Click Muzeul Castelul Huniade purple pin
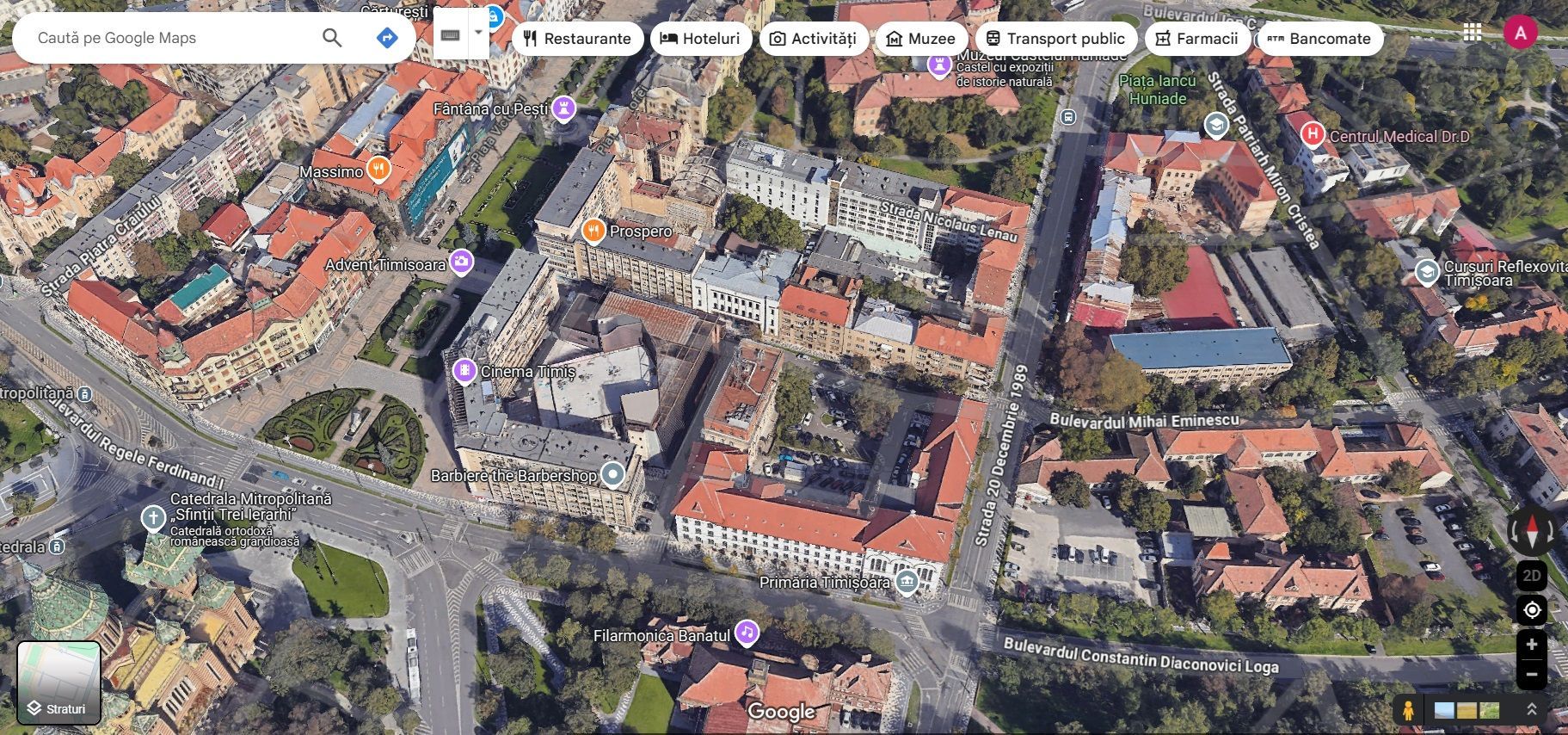The image size is (1568, 735). pos(939,65)
